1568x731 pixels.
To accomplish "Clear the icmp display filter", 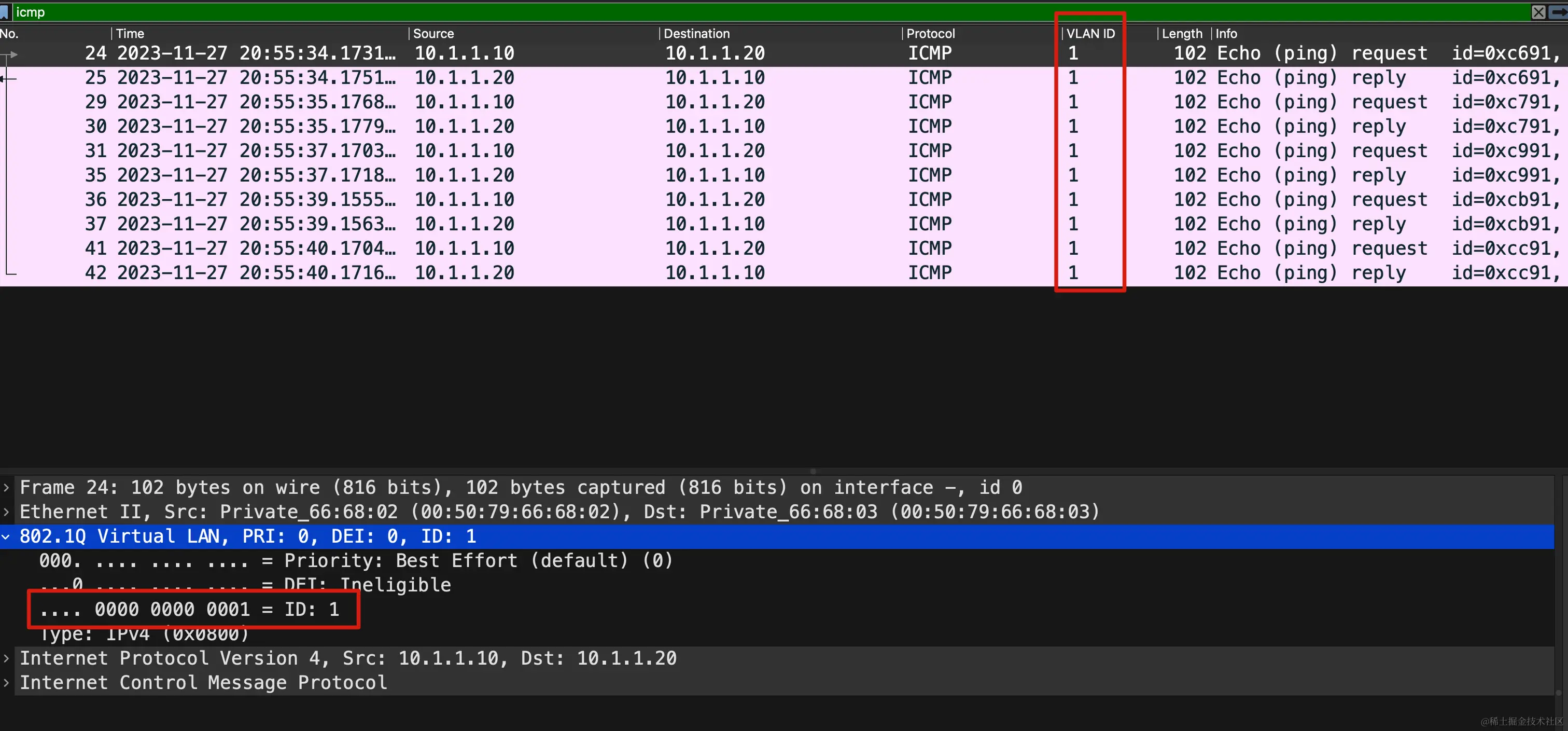I will (1538, 12).
